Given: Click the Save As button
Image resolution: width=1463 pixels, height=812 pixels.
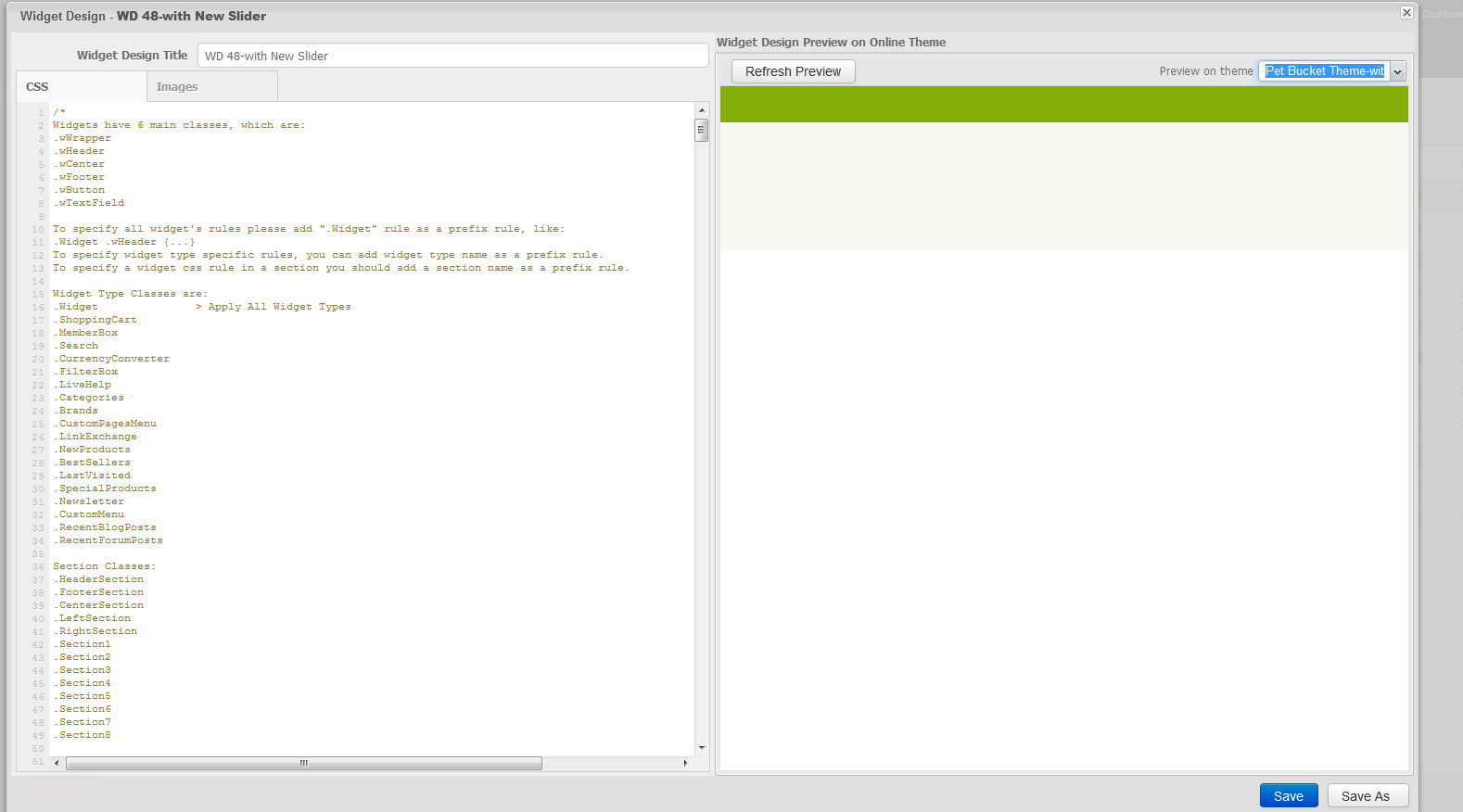Looking at the screenshot, I should (1366, 796).
